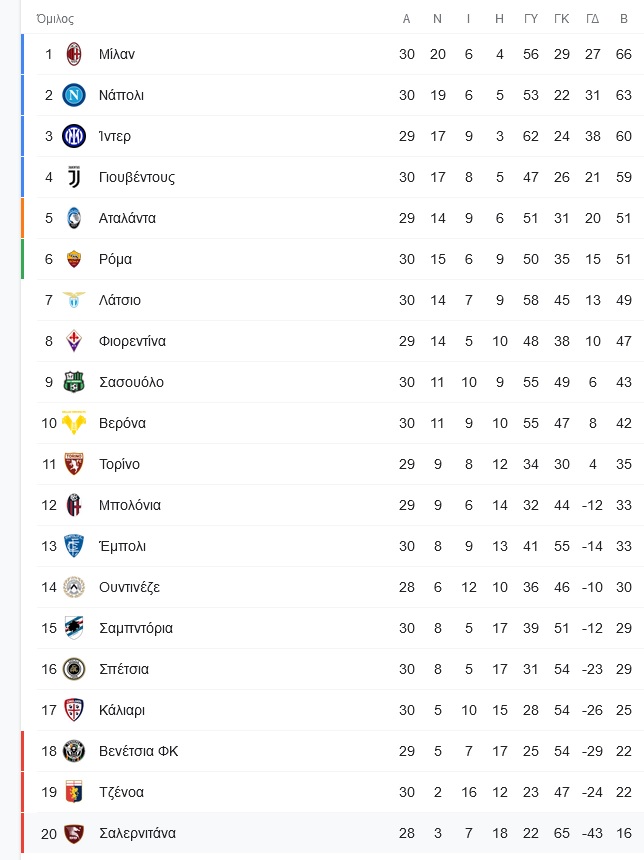Image resolution: width=644 pixels, height=860 pixels.
Task: Click the ΓΔ goal difference header
Action: click(x=592, y=19)
